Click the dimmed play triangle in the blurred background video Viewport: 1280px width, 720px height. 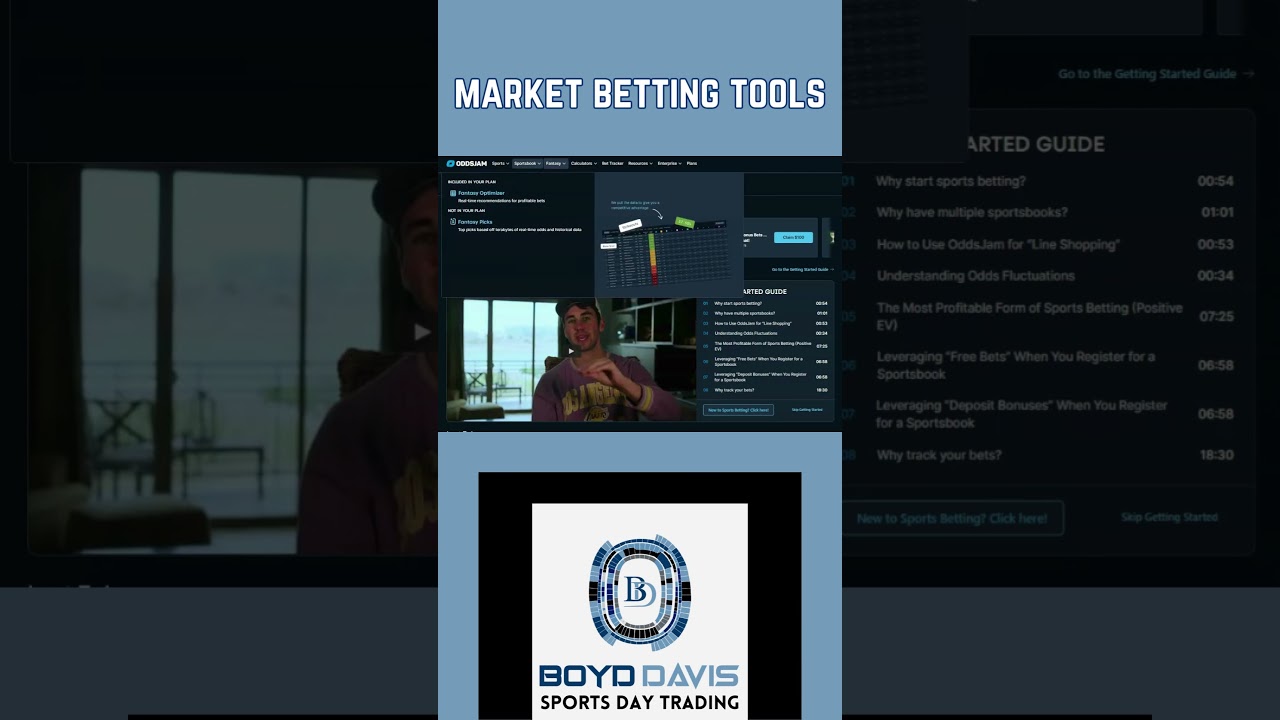[x=423, y=331]
